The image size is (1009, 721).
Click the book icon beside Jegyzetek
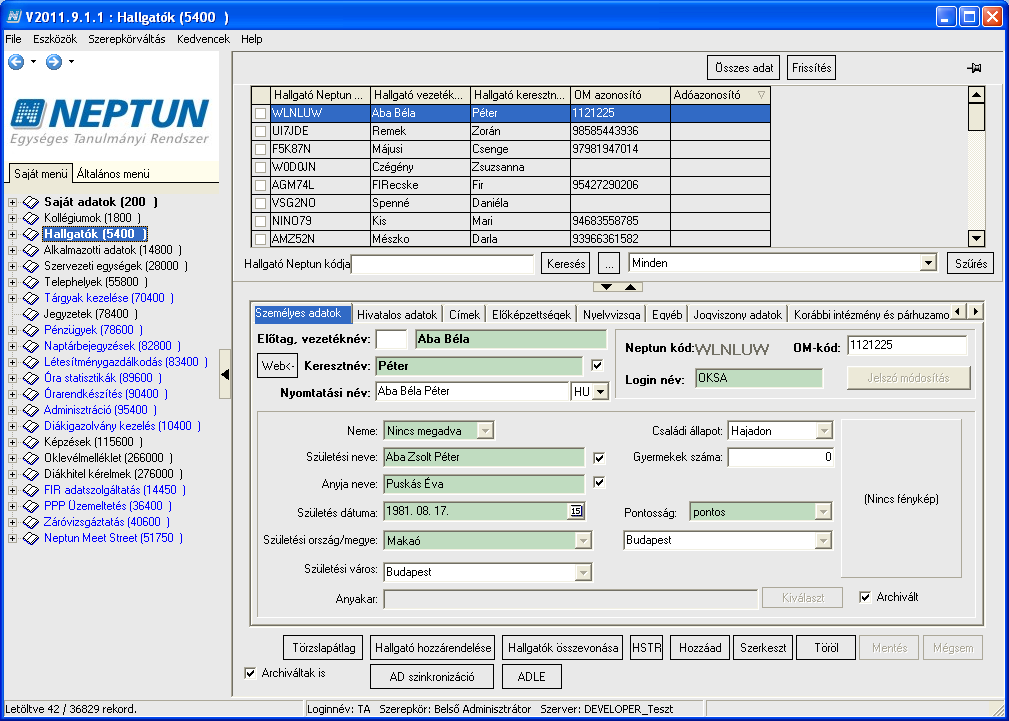click(31, 314)
